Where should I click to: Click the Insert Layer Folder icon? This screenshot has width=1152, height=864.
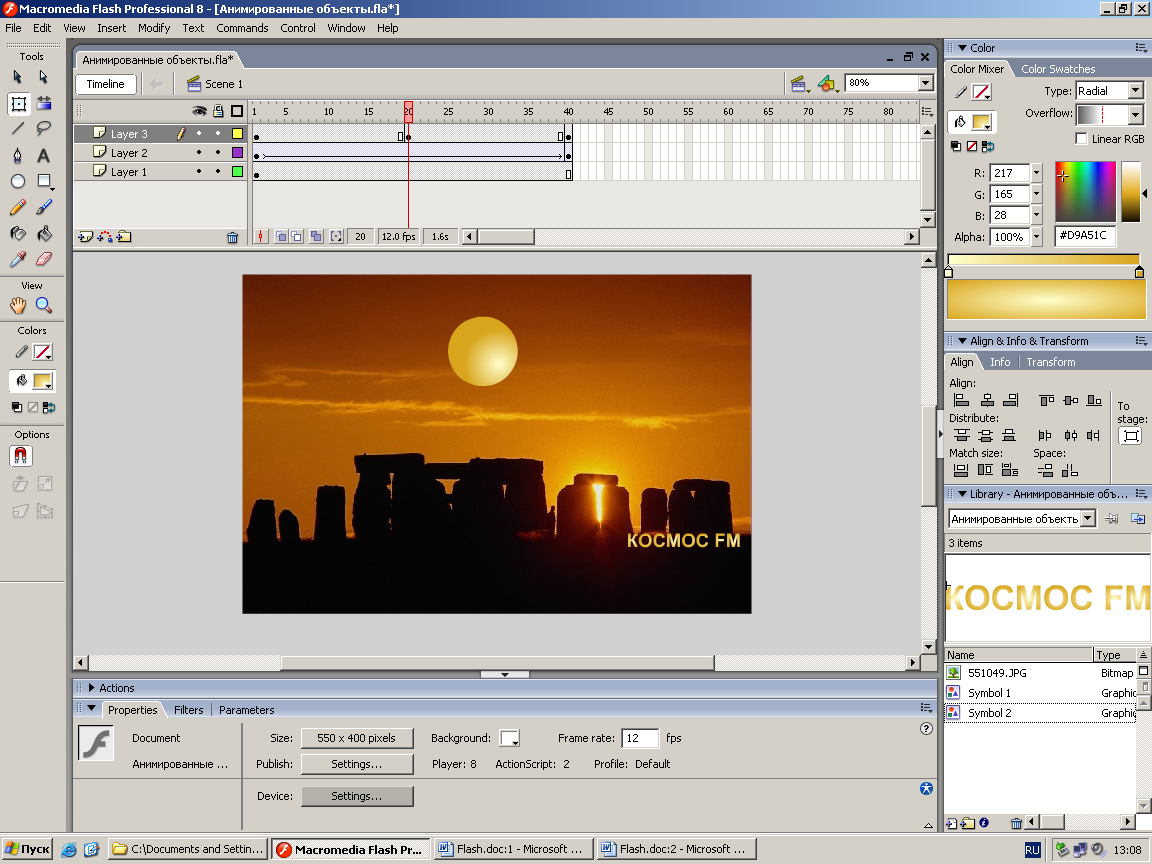click(124, 237)
